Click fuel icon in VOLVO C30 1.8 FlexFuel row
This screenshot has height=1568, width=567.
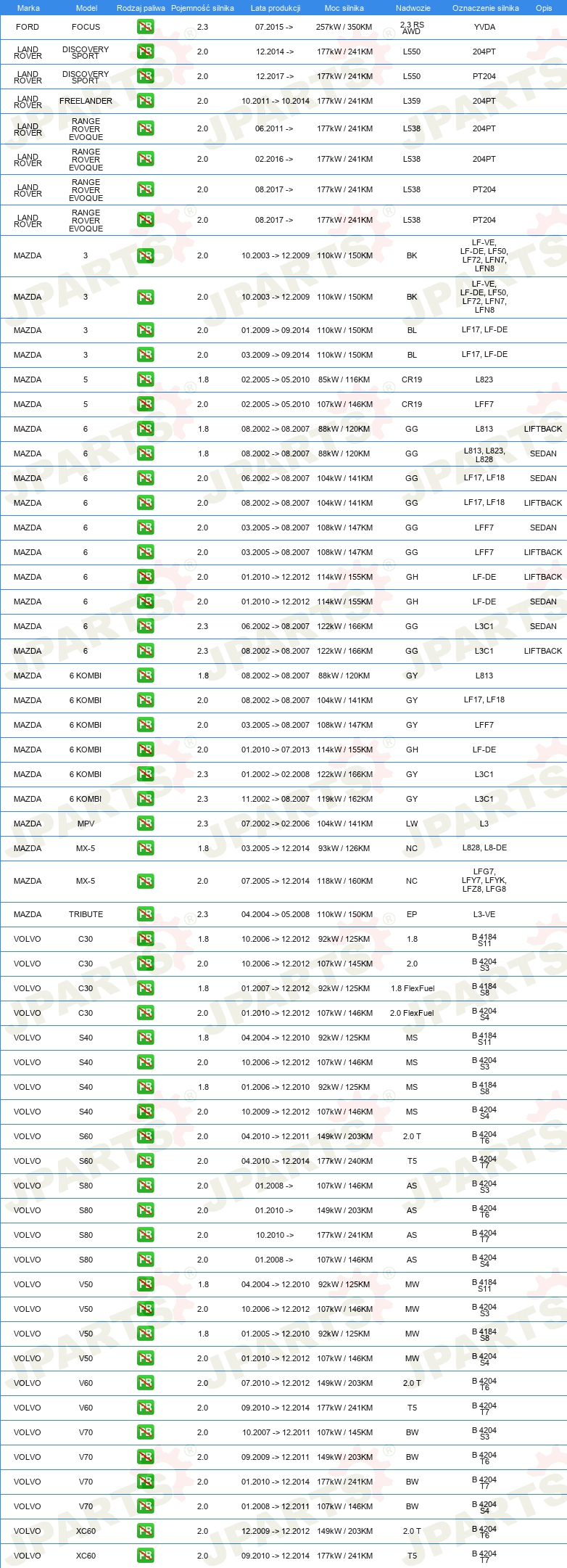[x=145, y=988]
